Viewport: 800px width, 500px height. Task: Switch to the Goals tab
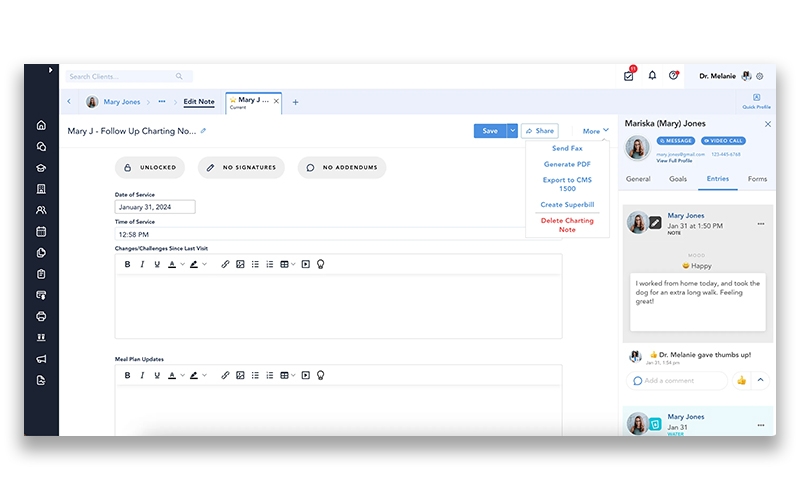(x=677, y=179)
